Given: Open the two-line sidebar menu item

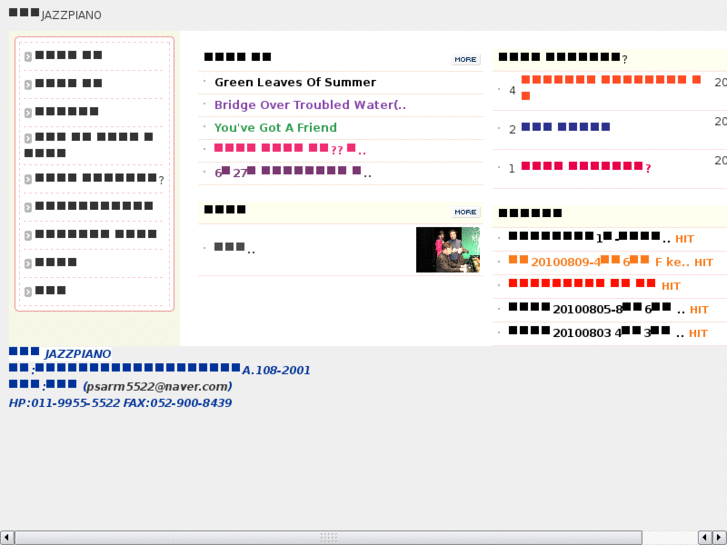Looking at the screenshot, I should pyautogui.click(x=89, y=145).
